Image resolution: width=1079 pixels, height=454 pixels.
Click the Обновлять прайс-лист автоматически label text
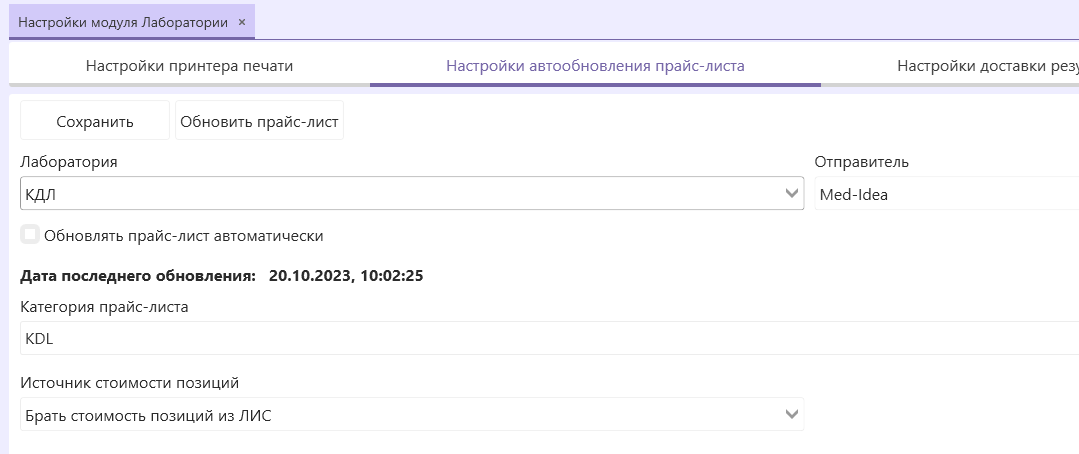tap(184, 236)
